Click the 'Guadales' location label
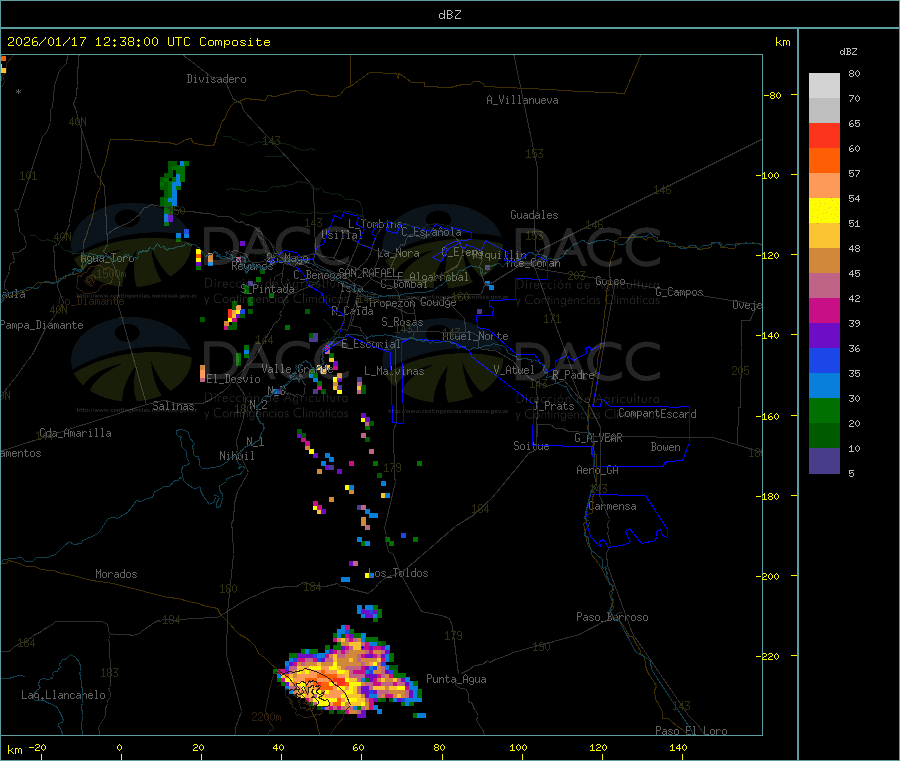This screenshot has height=761, width=900. tap(534, 215)
